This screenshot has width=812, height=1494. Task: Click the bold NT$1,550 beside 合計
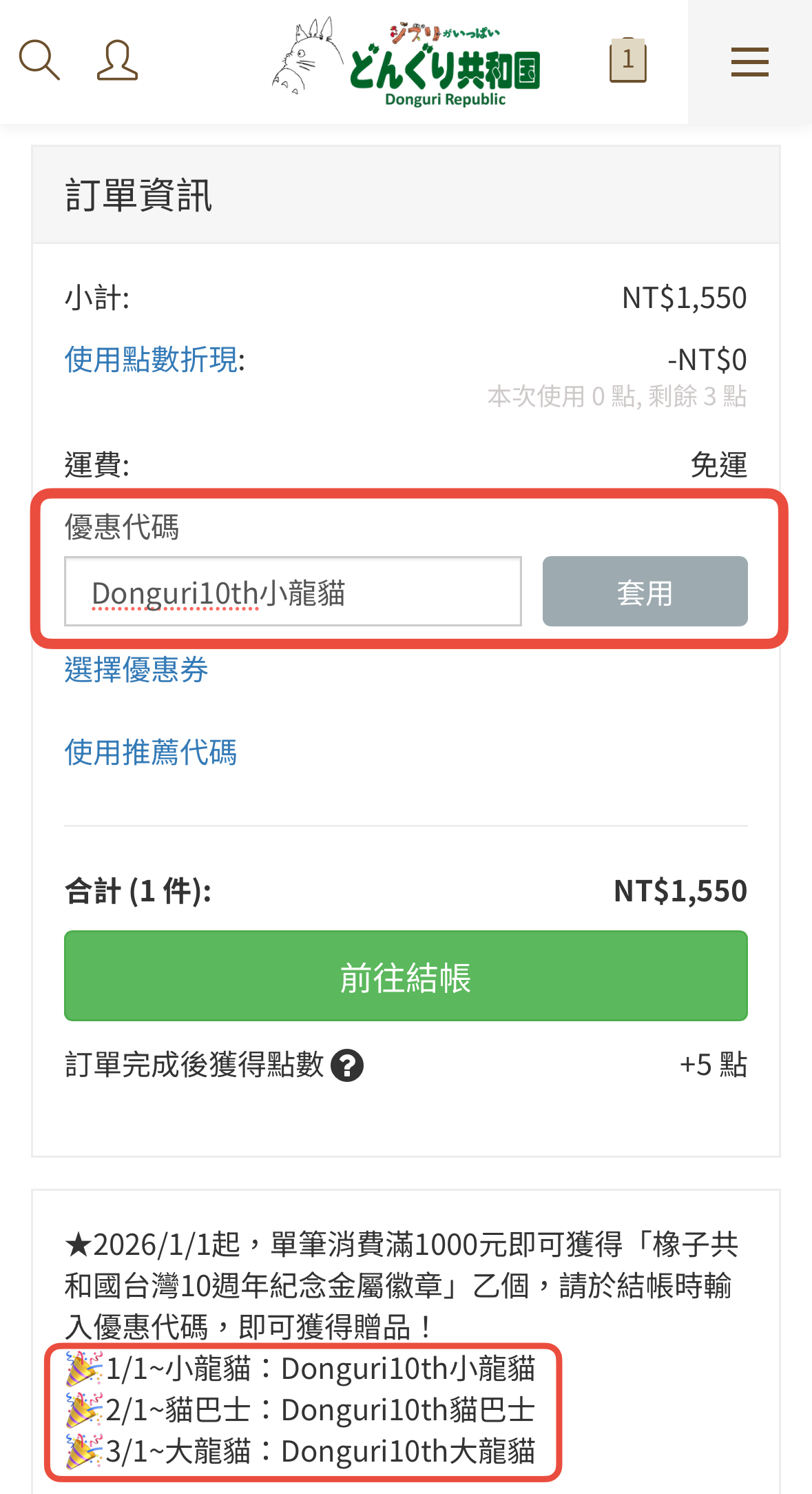click(680, 891)
